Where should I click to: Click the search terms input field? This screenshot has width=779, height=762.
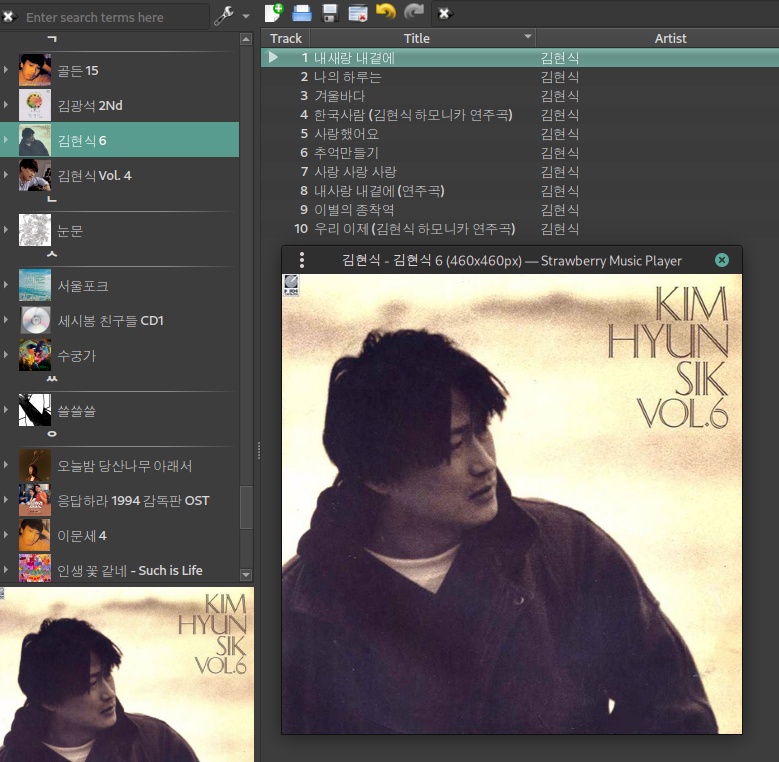click(x=115, y=17)
